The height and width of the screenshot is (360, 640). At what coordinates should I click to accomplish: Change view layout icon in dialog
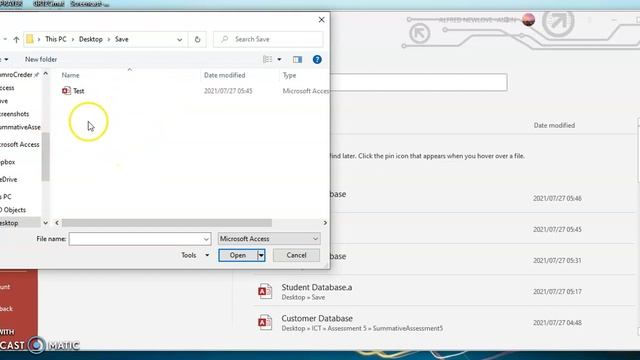point(267,60)
